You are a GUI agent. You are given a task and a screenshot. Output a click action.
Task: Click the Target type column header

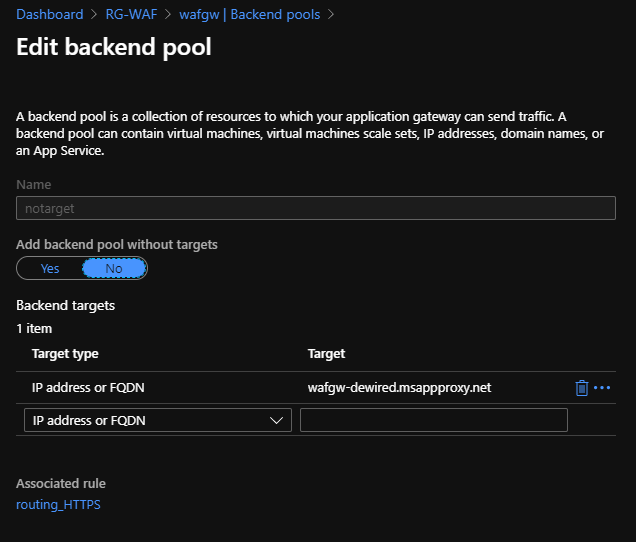point(65,354)
